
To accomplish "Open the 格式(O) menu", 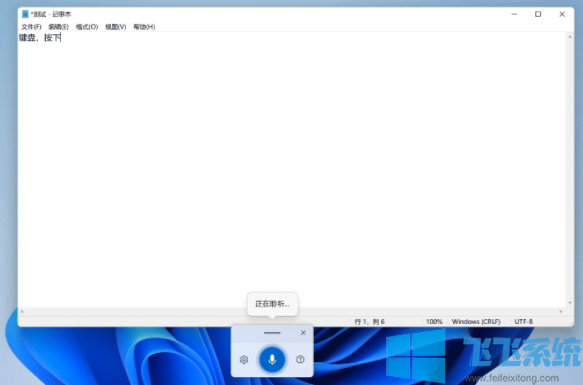I will pyautogui.click(x=87, y=27).
